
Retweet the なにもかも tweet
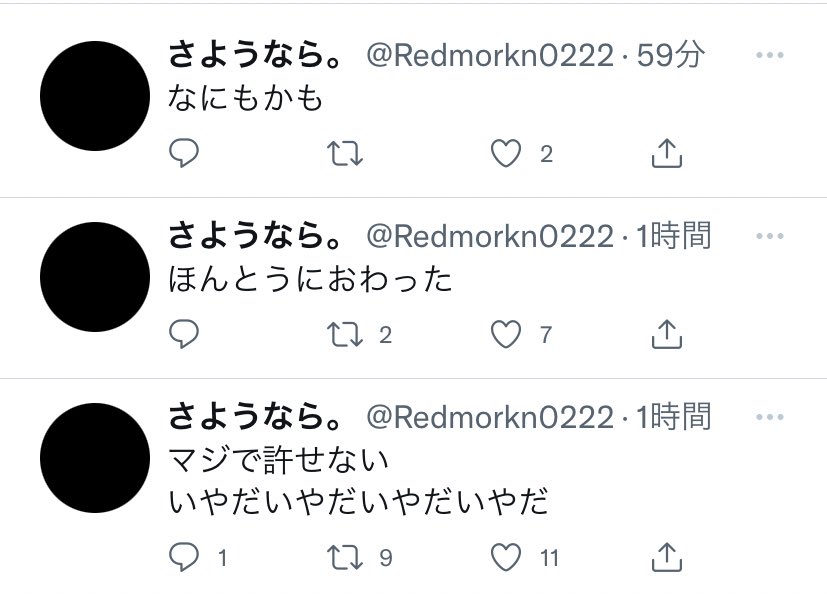(345, 154)
